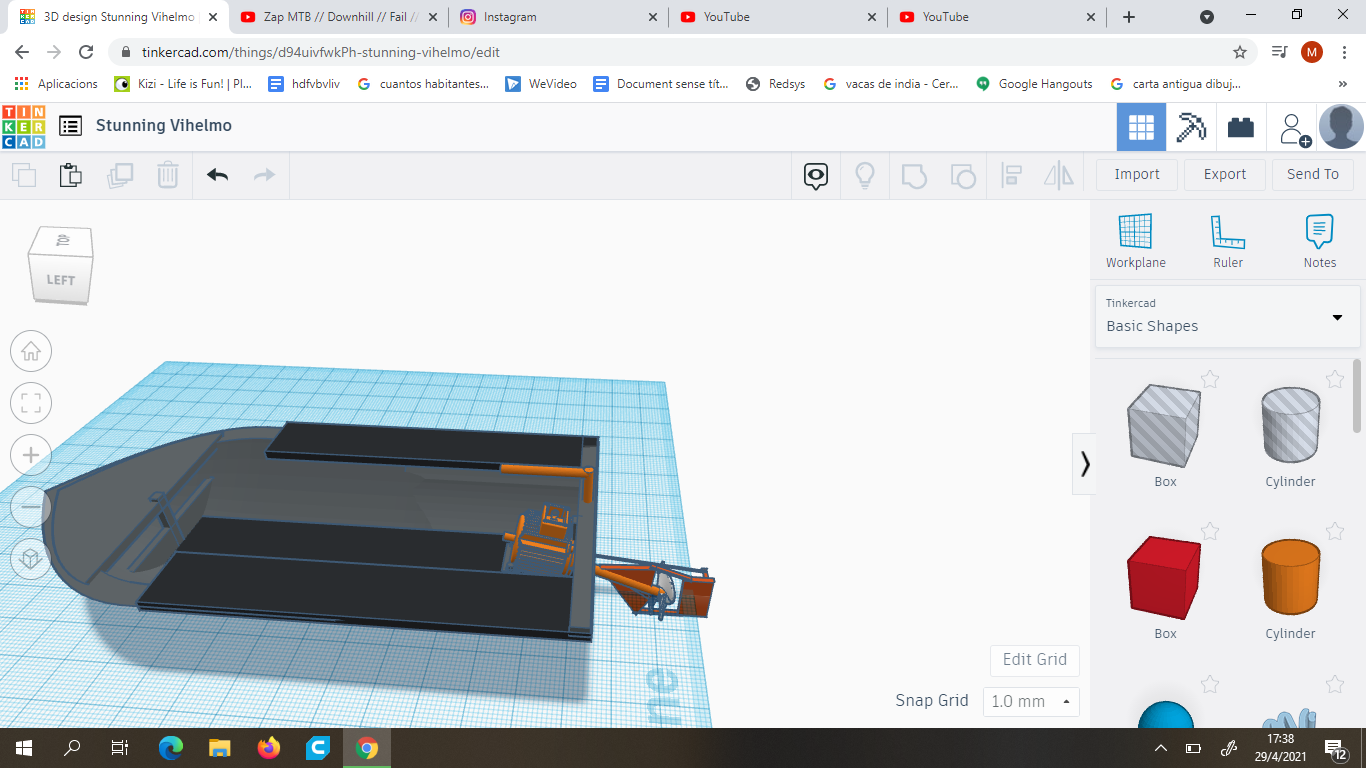Viewport: 1366px width, 768px height.
Task: Zoom out with the minus button
Action: point(31,507)
